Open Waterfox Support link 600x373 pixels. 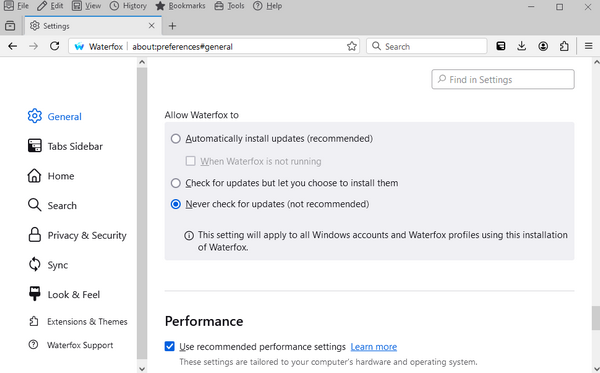click(x=71, y=345)
